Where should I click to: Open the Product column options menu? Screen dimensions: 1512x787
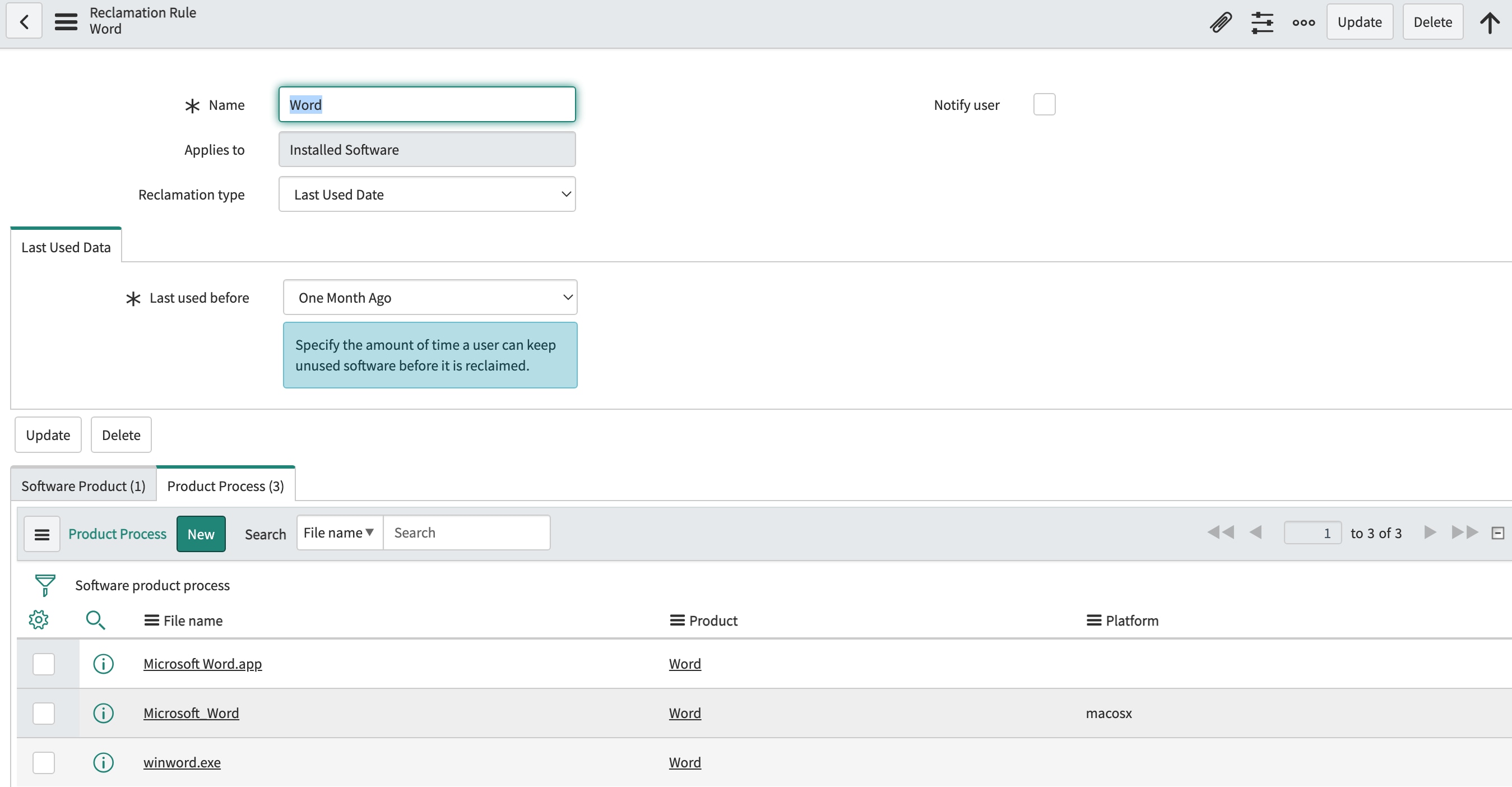pos(678,621)
